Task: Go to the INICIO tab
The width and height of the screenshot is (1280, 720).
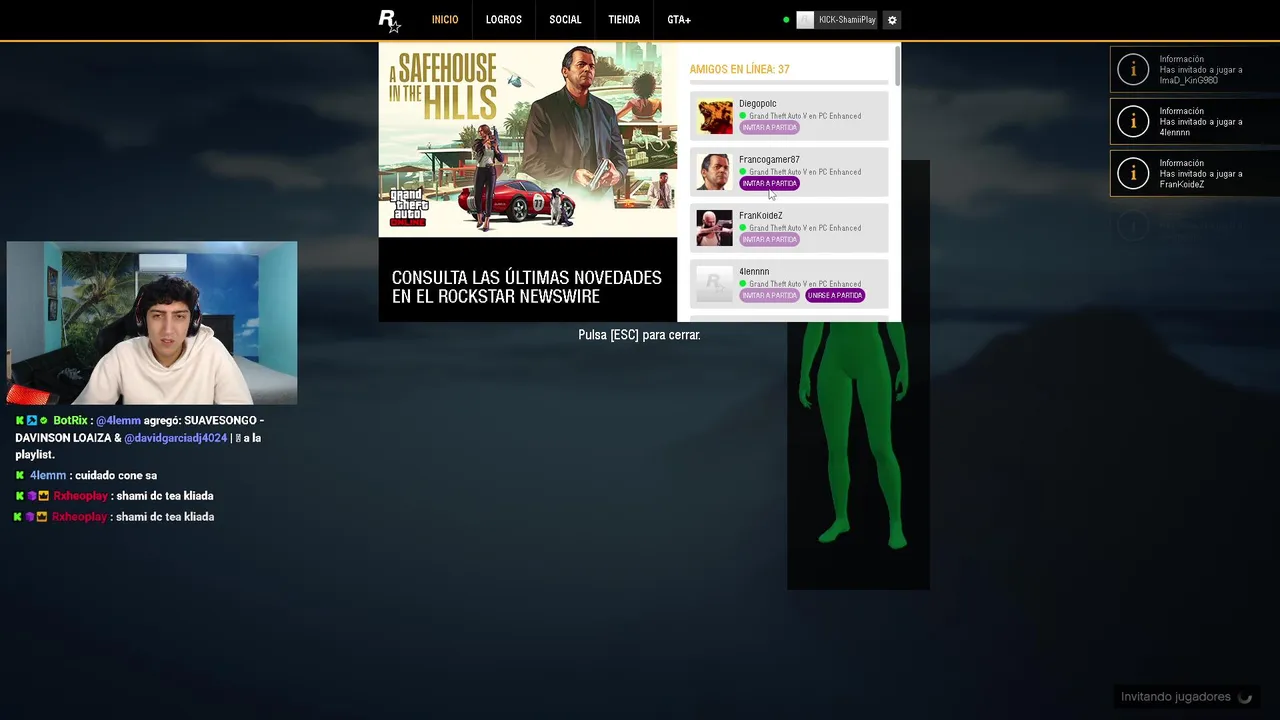Action: [445, 20]
